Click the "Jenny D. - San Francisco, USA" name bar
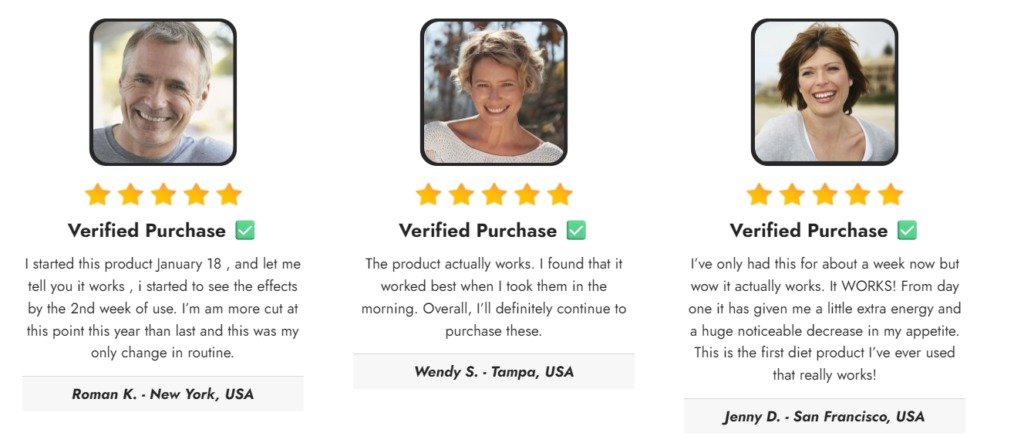This screenshot has height=443, width=1024. (x=824, y=416)
